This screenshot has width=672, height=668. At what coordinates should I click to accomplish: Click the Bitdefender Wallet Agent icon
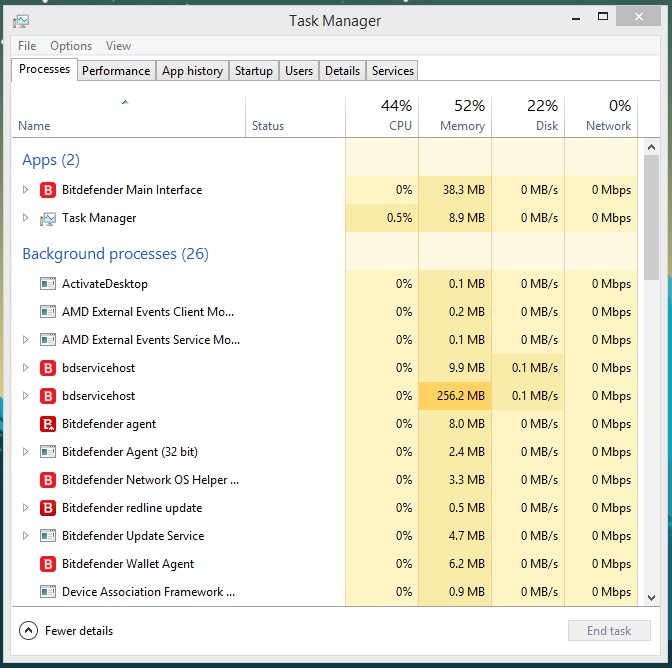click(x=48, y=564)
